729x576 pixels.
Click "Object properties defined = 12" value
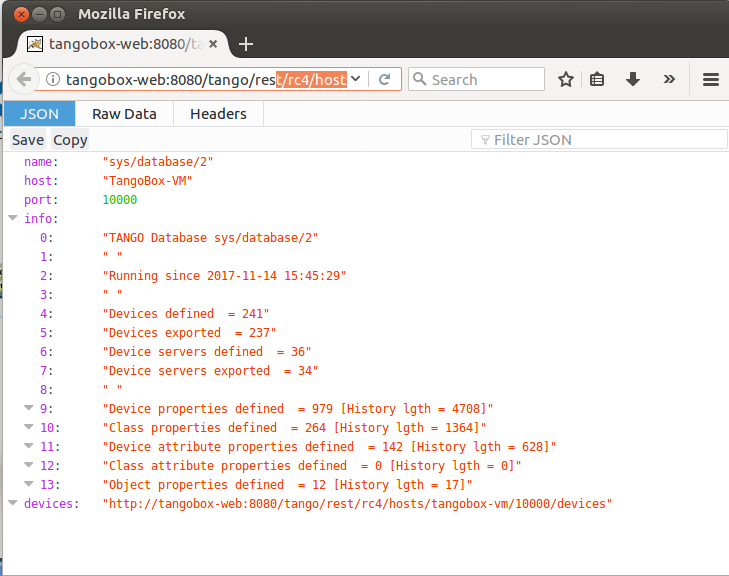tap(287, 485)
